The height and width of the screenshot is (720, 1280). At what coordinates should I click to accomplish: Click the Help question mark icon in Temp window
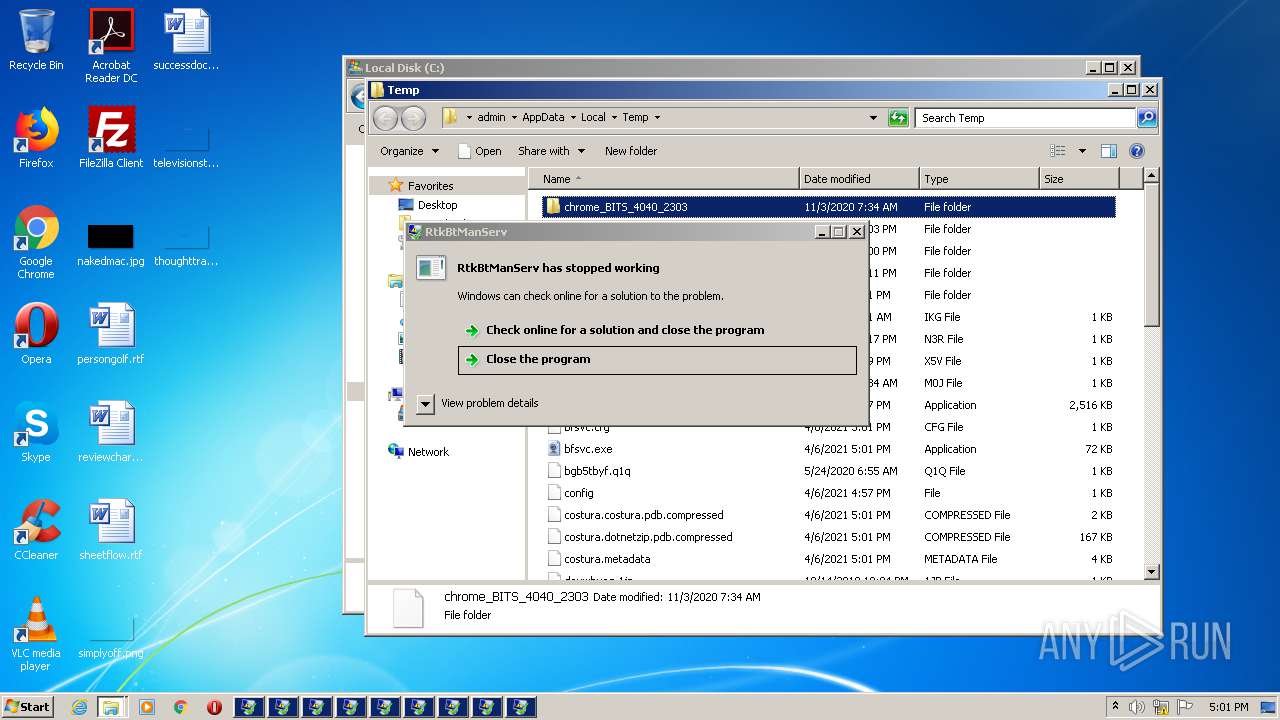1137,151
